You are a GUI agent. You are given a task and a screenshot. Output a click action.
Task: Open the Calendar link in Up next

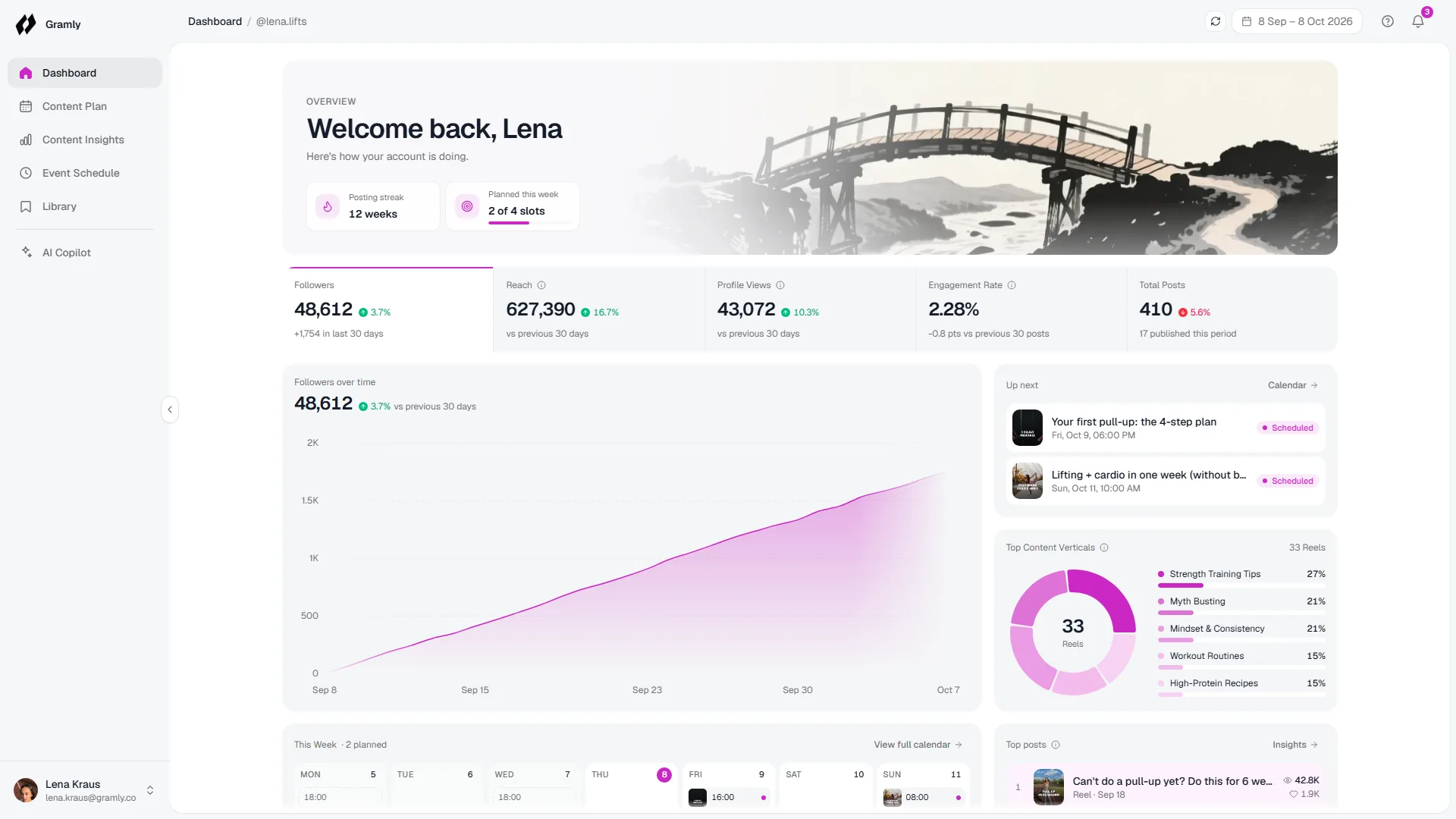[x=1293, y=385]
